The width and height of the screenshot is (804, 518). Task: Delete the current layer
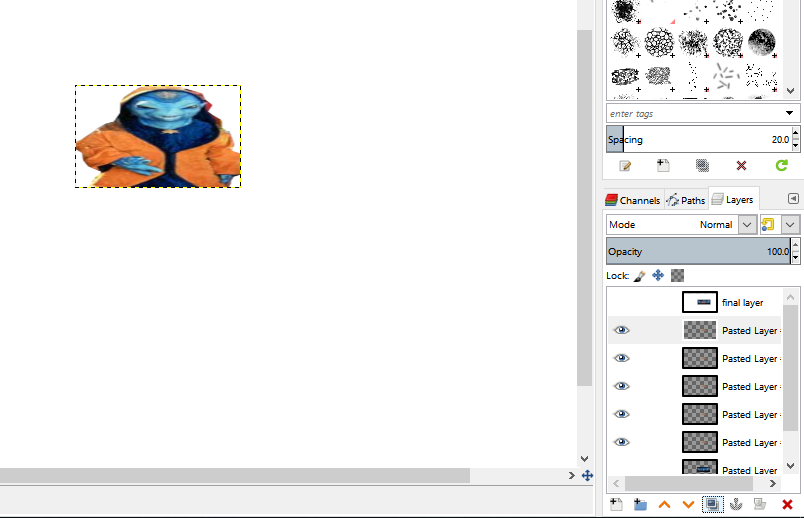tap(788, 505)
